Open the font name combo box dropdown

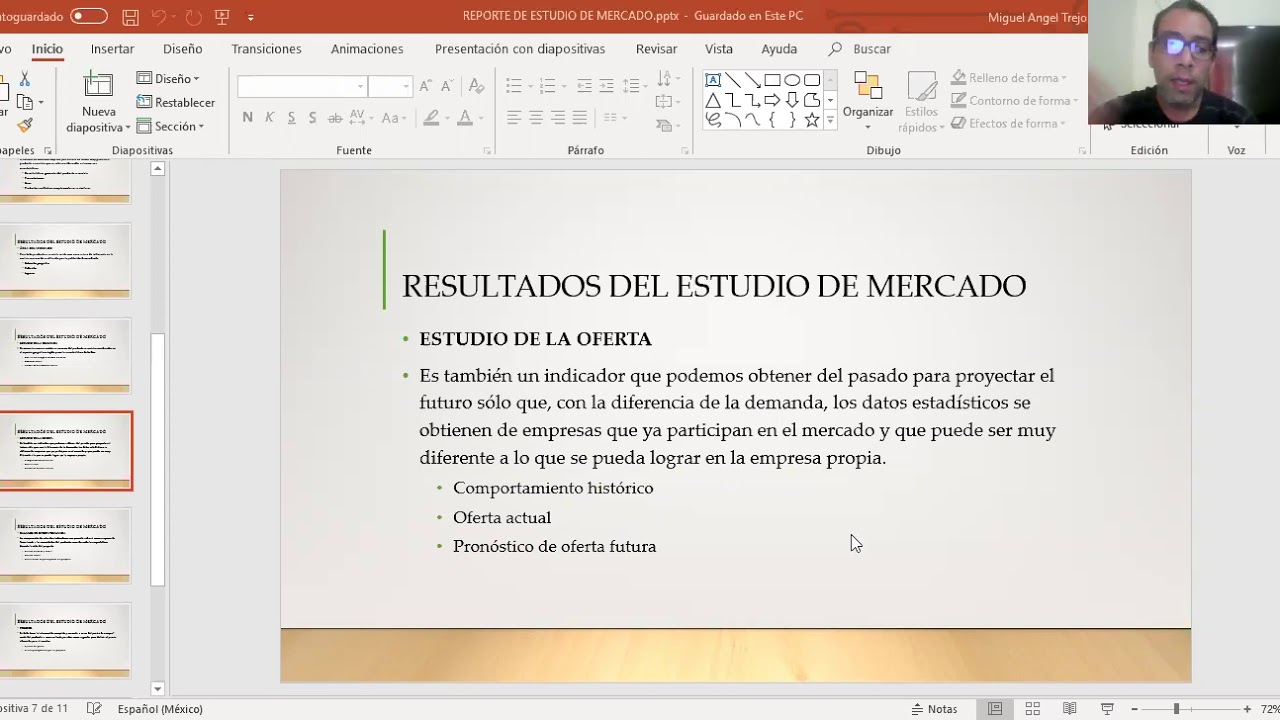[x=360, y=86]
